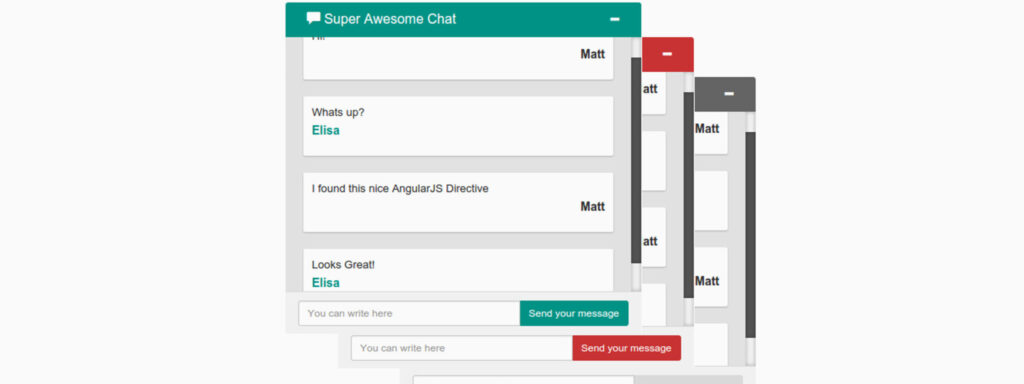Viewport: 1024px width, 384px height.
Task: Select the 'Whats up?' message text
Action: (x=338, y=112)
